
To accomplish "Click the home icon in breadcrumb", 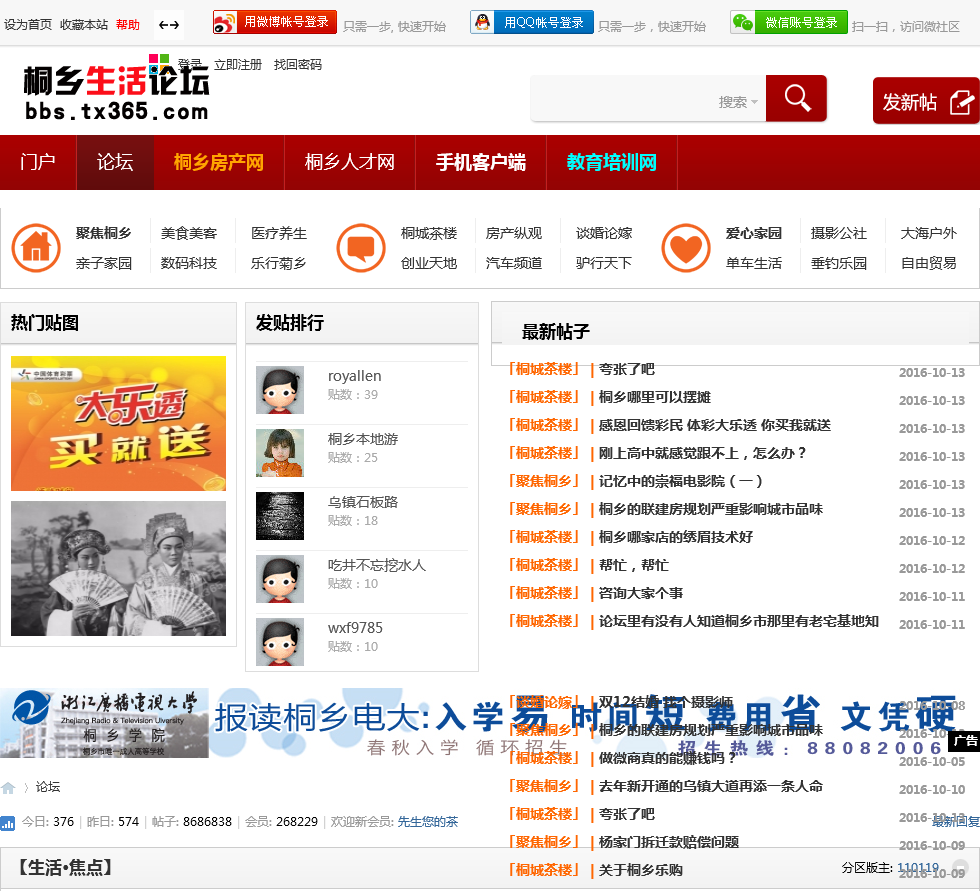I will (8, 788).
